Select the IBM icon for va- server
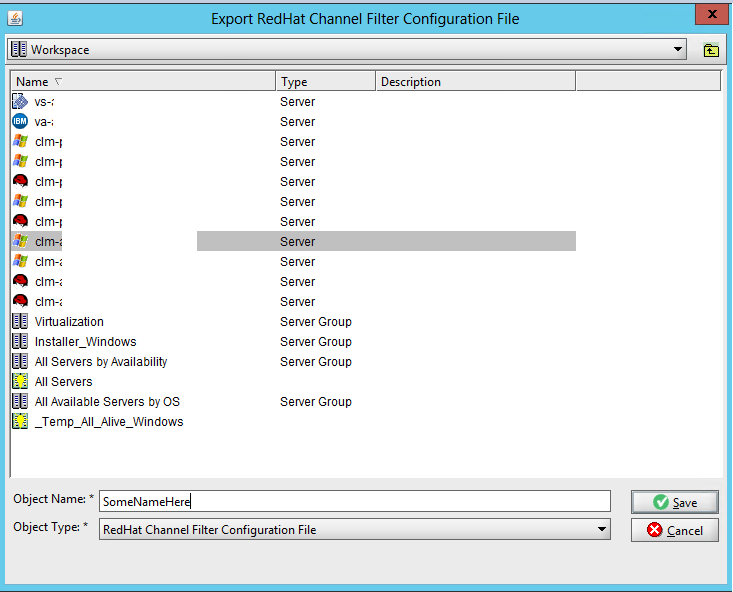The image size is (733, 592). point(20,122)
